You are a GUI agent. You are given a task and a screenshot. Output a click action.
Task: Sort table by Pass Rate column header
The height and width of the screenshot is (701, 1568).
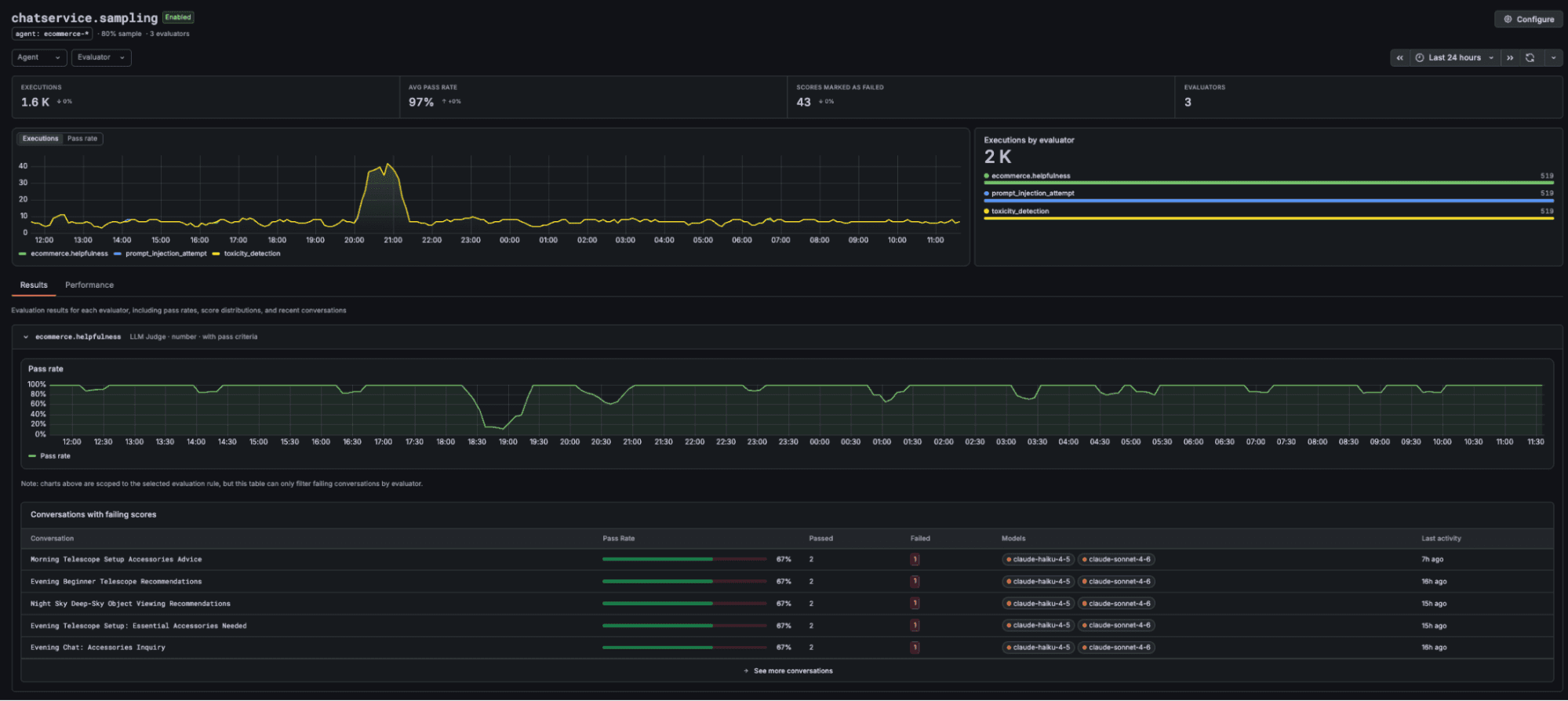click(619, 539)
